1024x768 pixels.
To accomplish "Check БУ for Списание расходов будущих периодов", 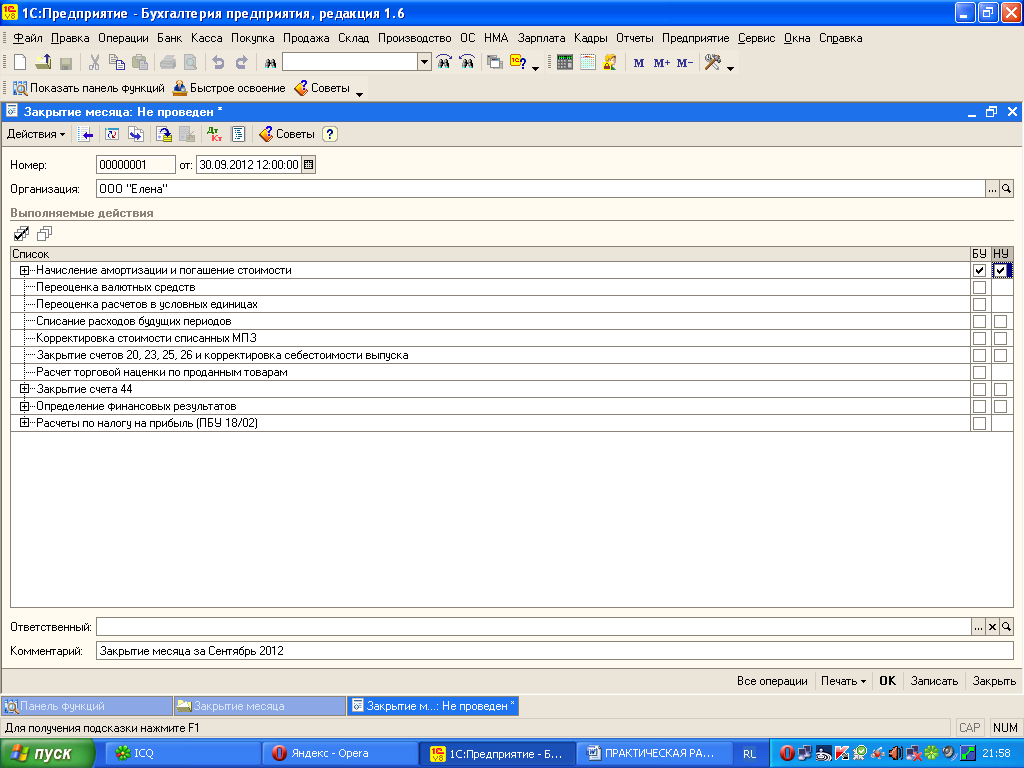I will [x=979, y=321].
